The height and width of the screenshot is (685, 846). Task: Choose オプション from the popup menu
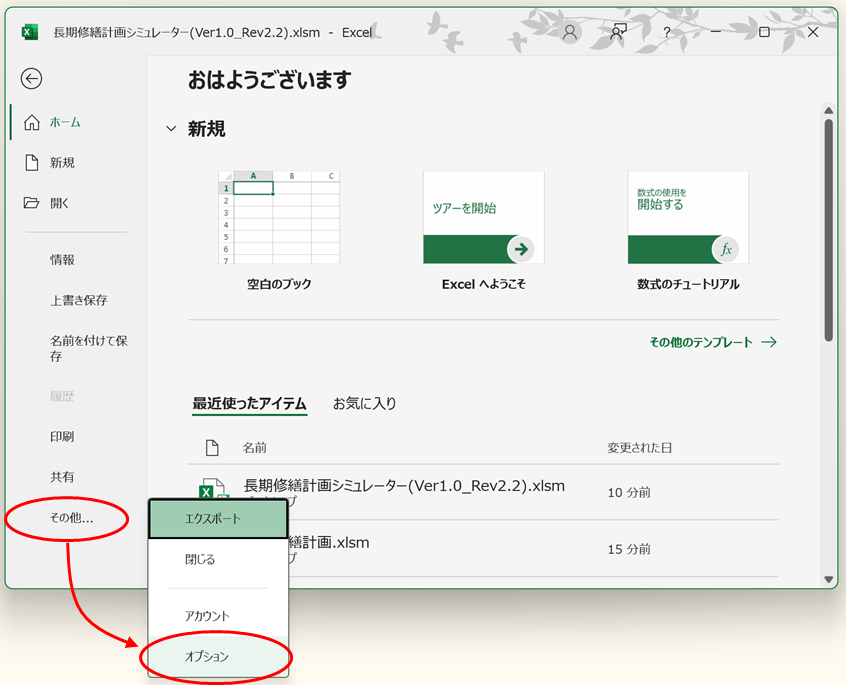pyautogui.click(x=207, y=657)
